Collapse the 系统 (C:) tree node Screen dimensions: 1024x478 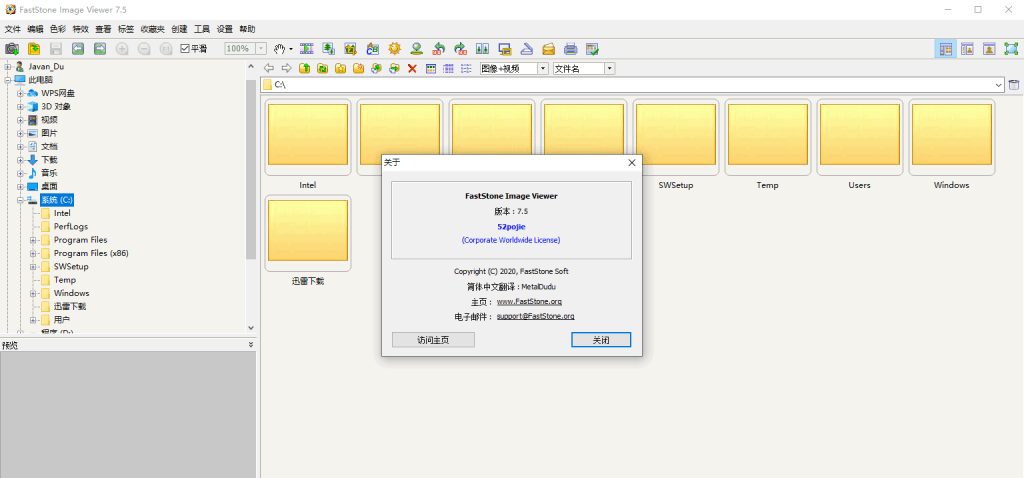(20, 200)
